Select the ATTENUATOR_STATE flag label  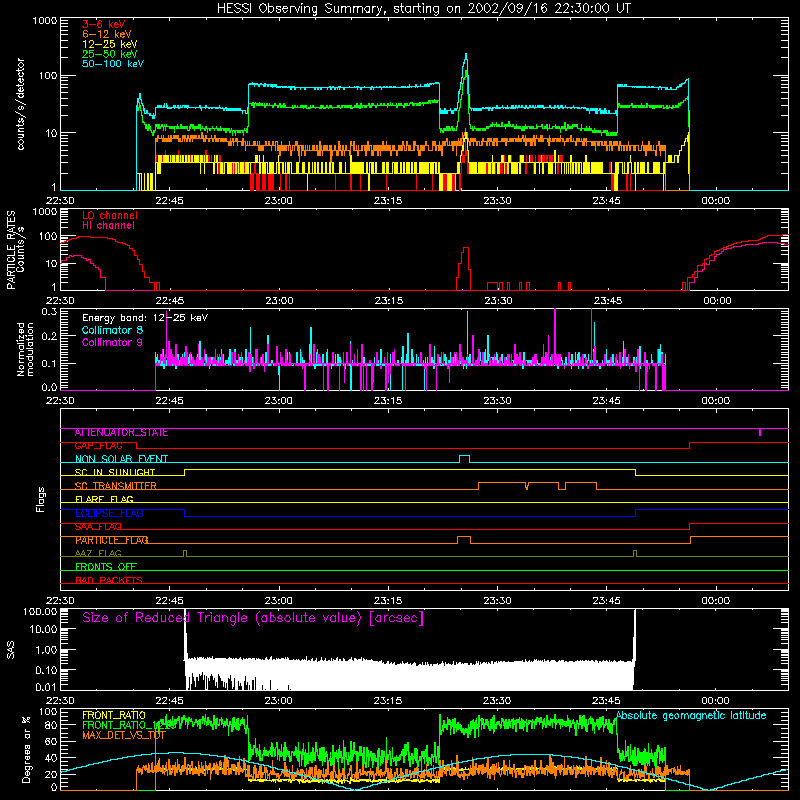click(121, 433)
